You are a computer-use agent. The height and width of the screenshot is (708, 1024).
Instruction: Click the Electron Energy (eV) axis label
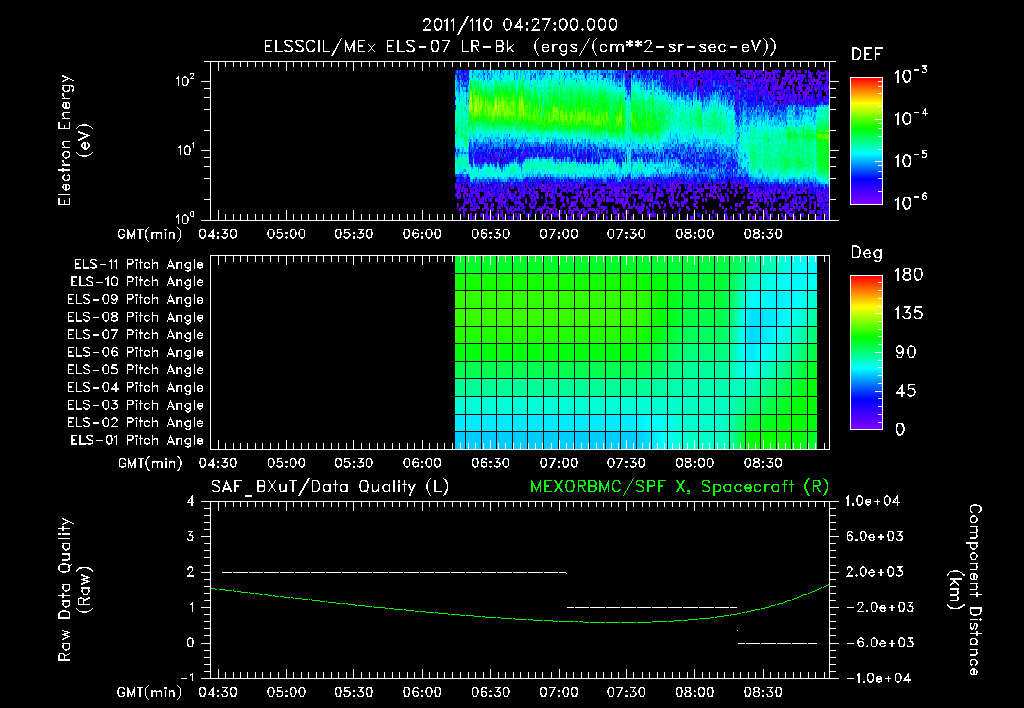coord(74,140)
